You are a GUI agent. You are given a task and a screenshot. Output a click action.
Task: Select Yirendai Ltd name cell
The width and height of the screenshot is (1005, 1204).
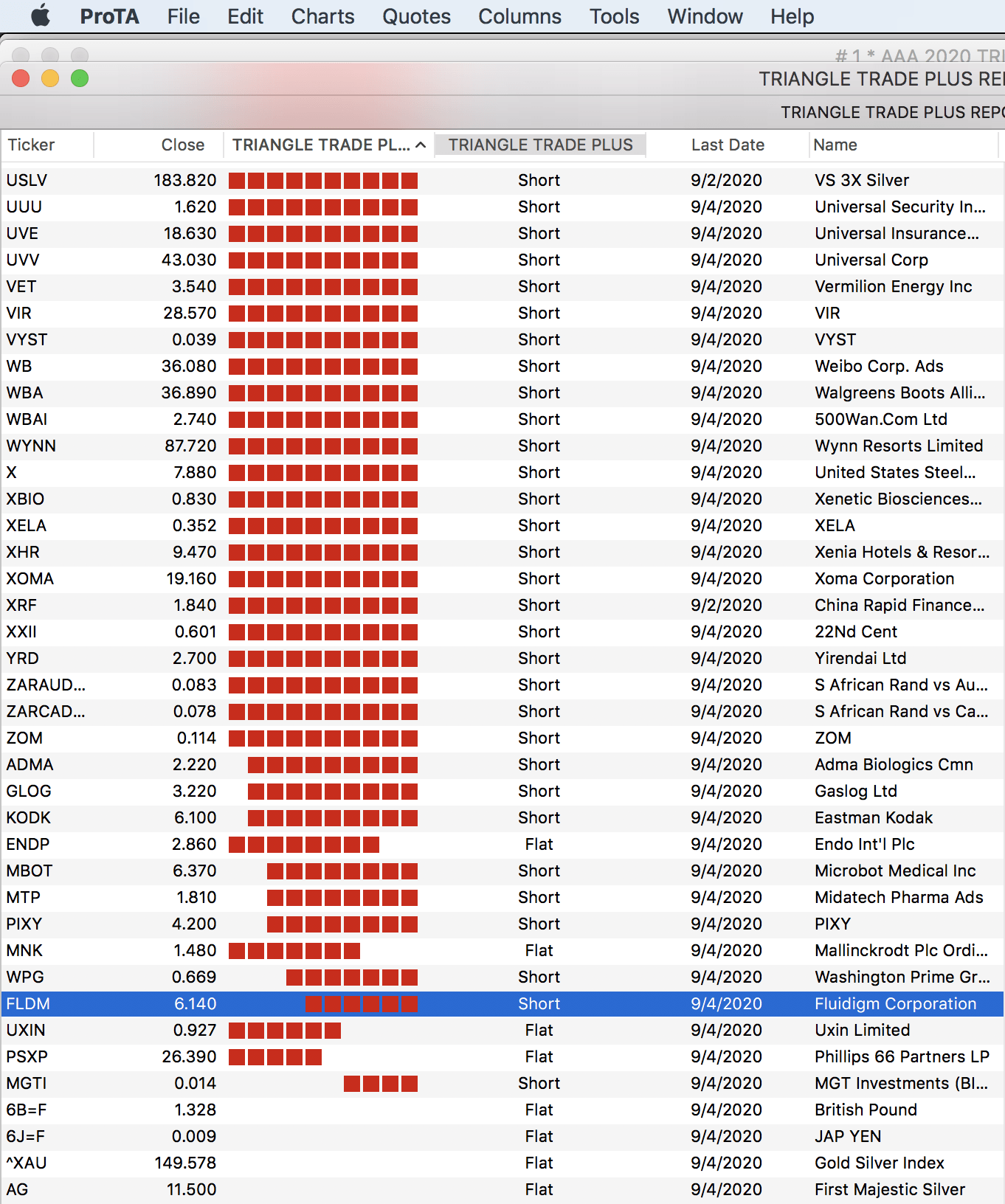tap(860, 658)
